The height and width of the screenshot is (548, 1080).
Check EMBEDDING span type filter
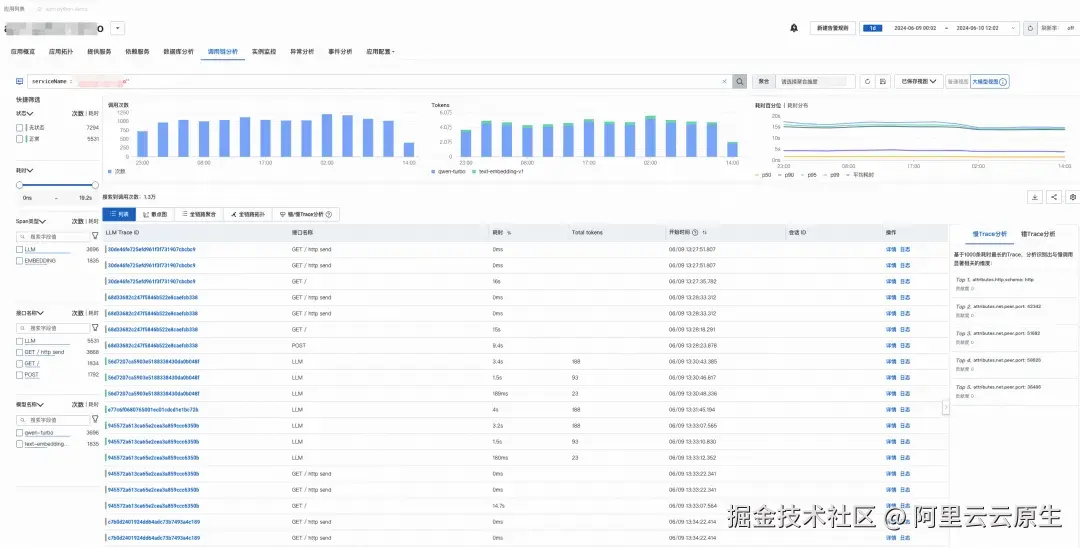click(19, 261)
